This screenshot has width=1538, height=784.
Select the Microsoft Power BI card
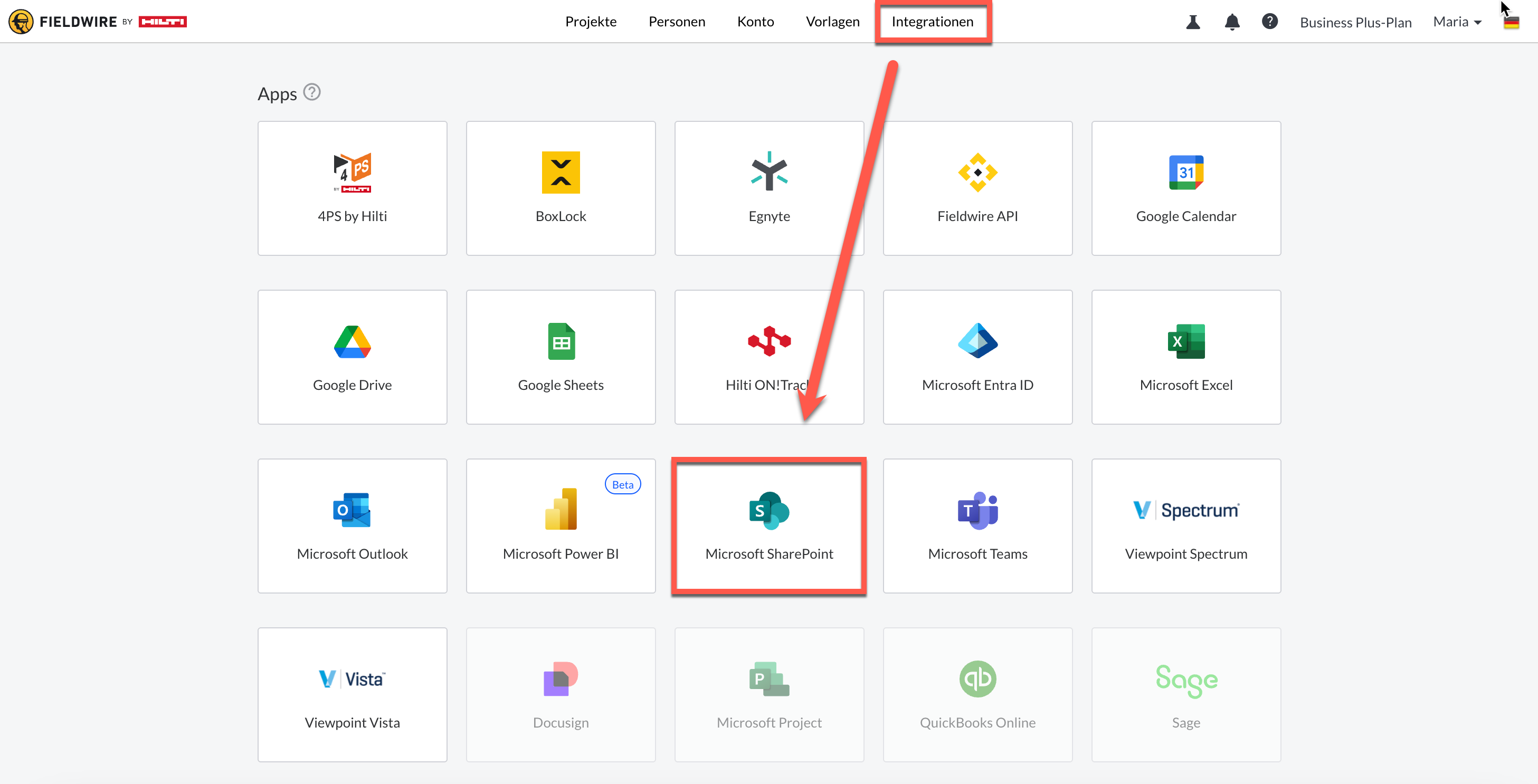pyautogui.click(x=561, y=526)
